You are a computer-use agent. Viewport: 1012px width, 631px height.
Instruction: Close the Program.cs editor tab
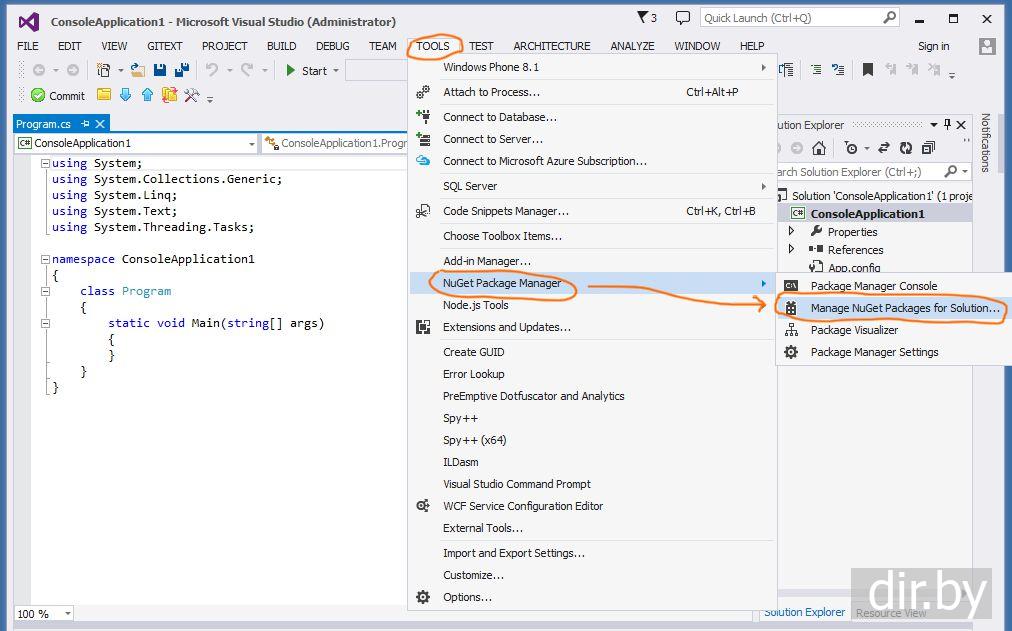[100, 124]
